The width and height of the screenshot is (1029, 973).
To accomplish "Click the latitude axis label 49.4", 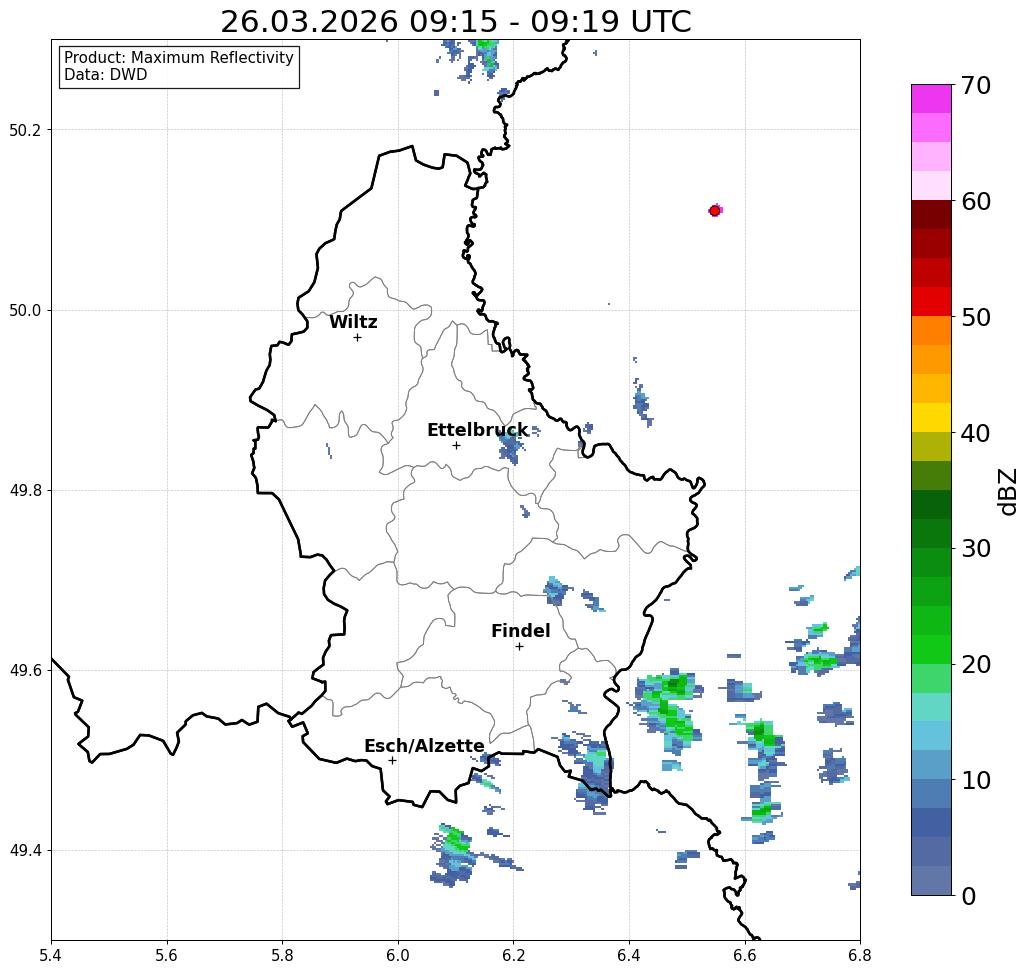I will [x=24, y=851].
